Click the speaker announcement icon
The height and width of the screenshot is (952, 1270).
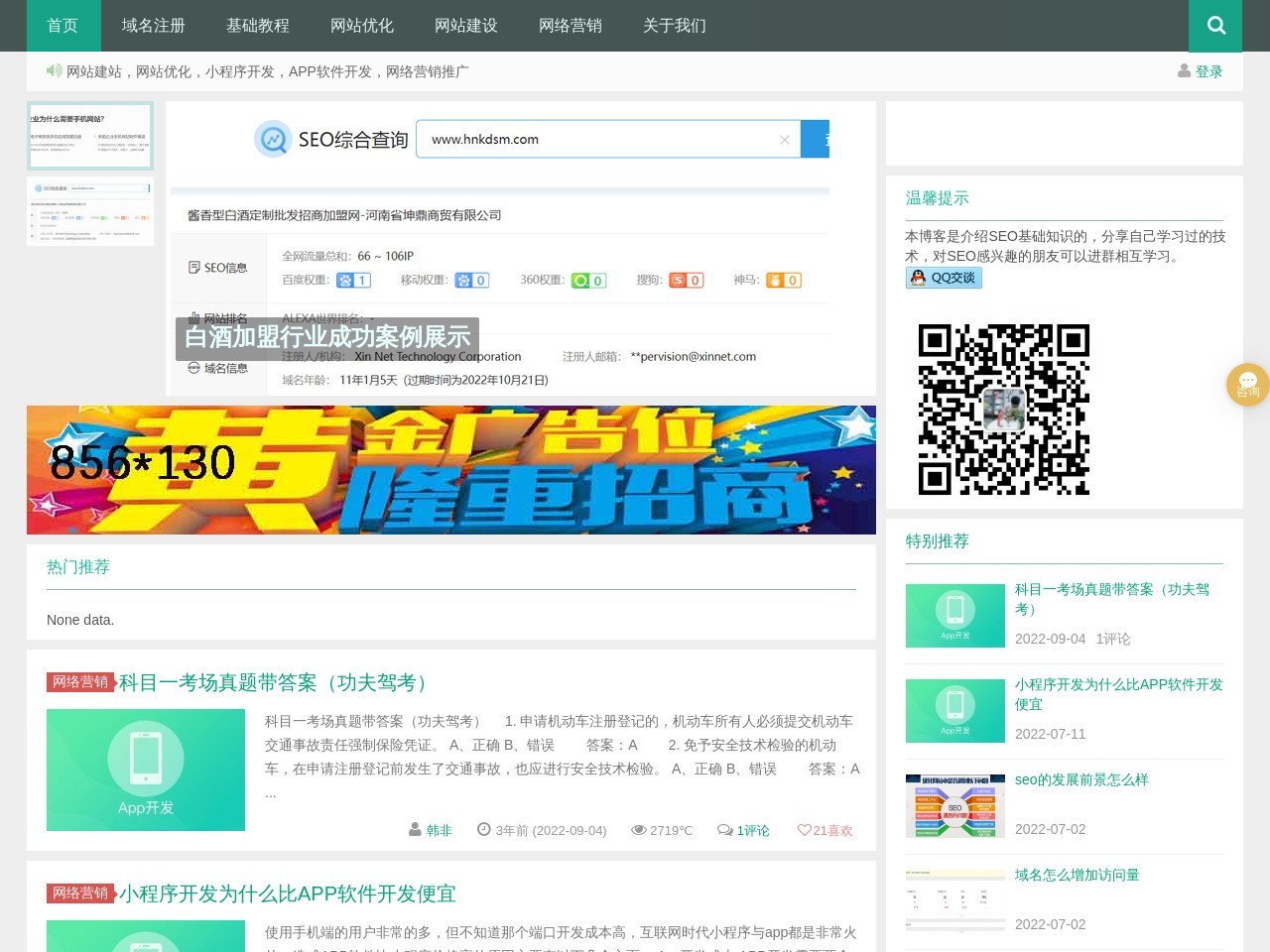[54, 71]
